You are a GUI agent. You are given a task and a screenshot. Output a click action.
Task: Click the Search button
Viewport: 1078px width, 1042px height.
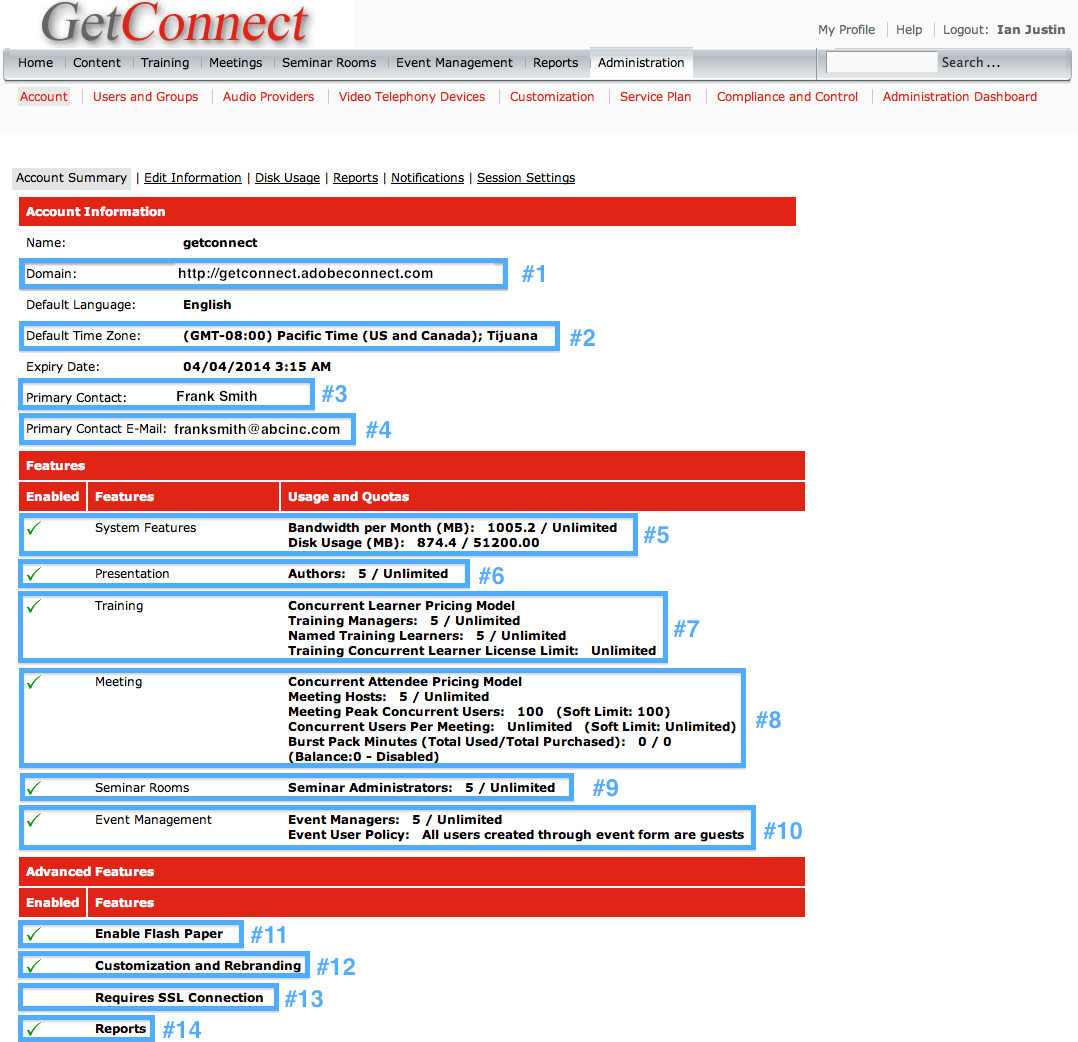[970, 63]
